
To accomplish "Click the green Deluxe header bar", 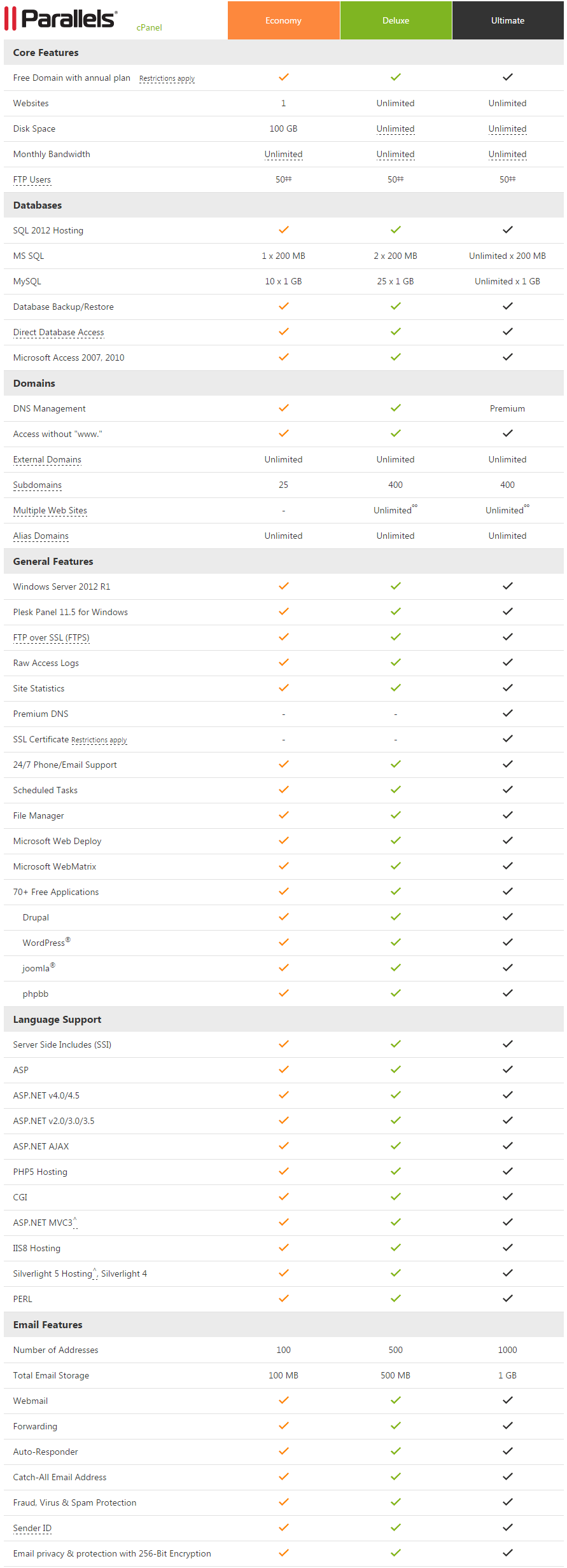I will click(x=395, y=20).
